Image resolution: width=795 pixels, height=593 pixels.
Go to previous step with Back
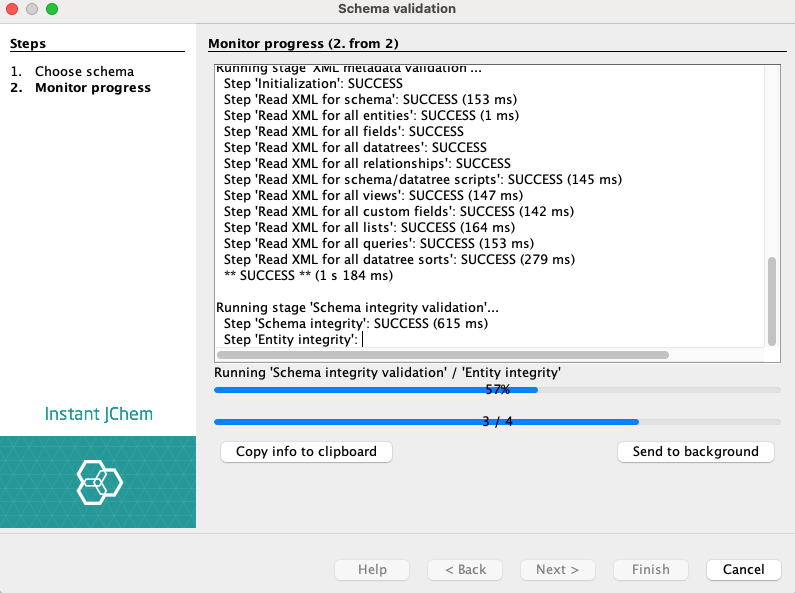tap(465, 569)
